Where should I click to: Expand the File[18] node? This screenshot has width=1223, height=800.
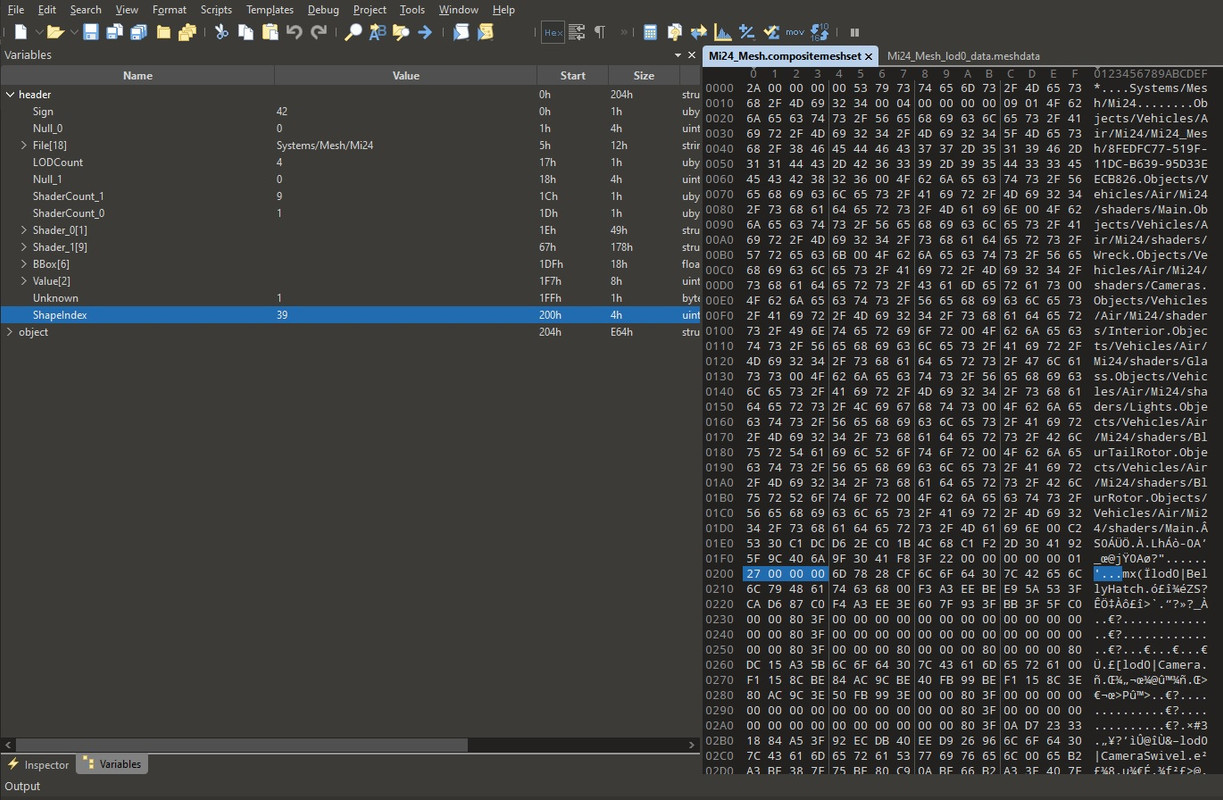coord(24,145)
